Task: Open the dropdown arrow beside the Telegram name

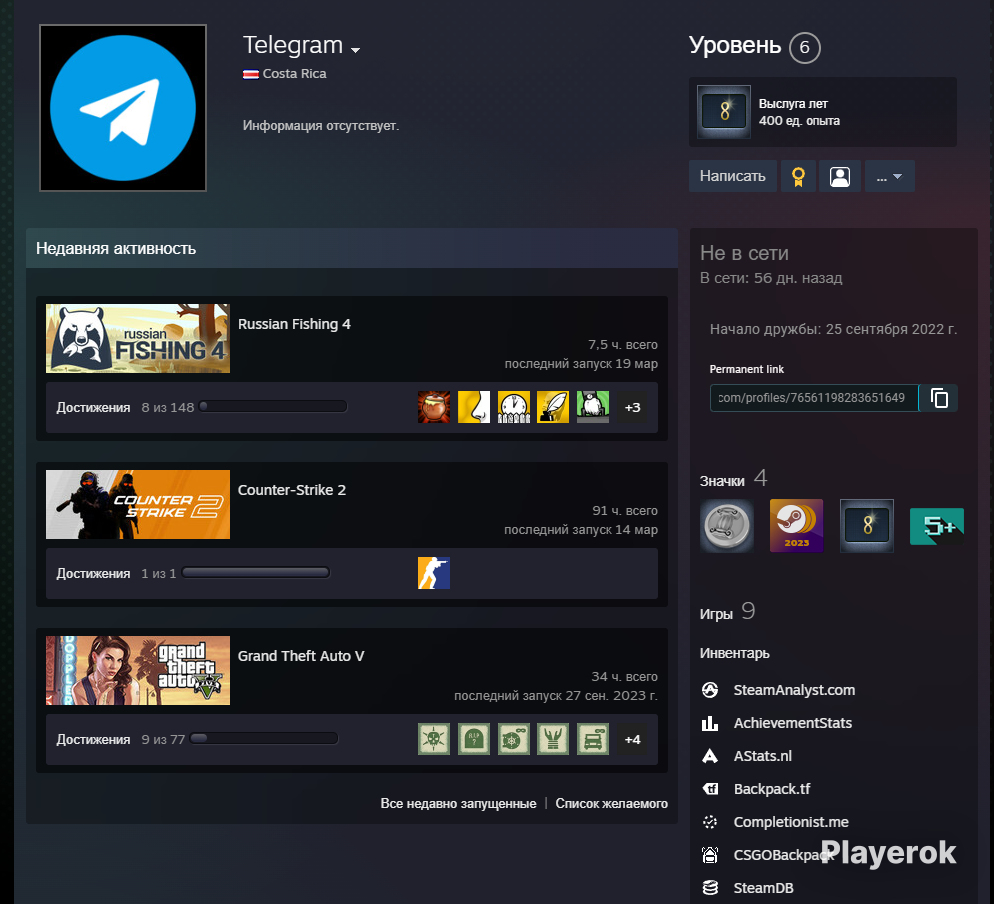Action: [x=356, y=49]
